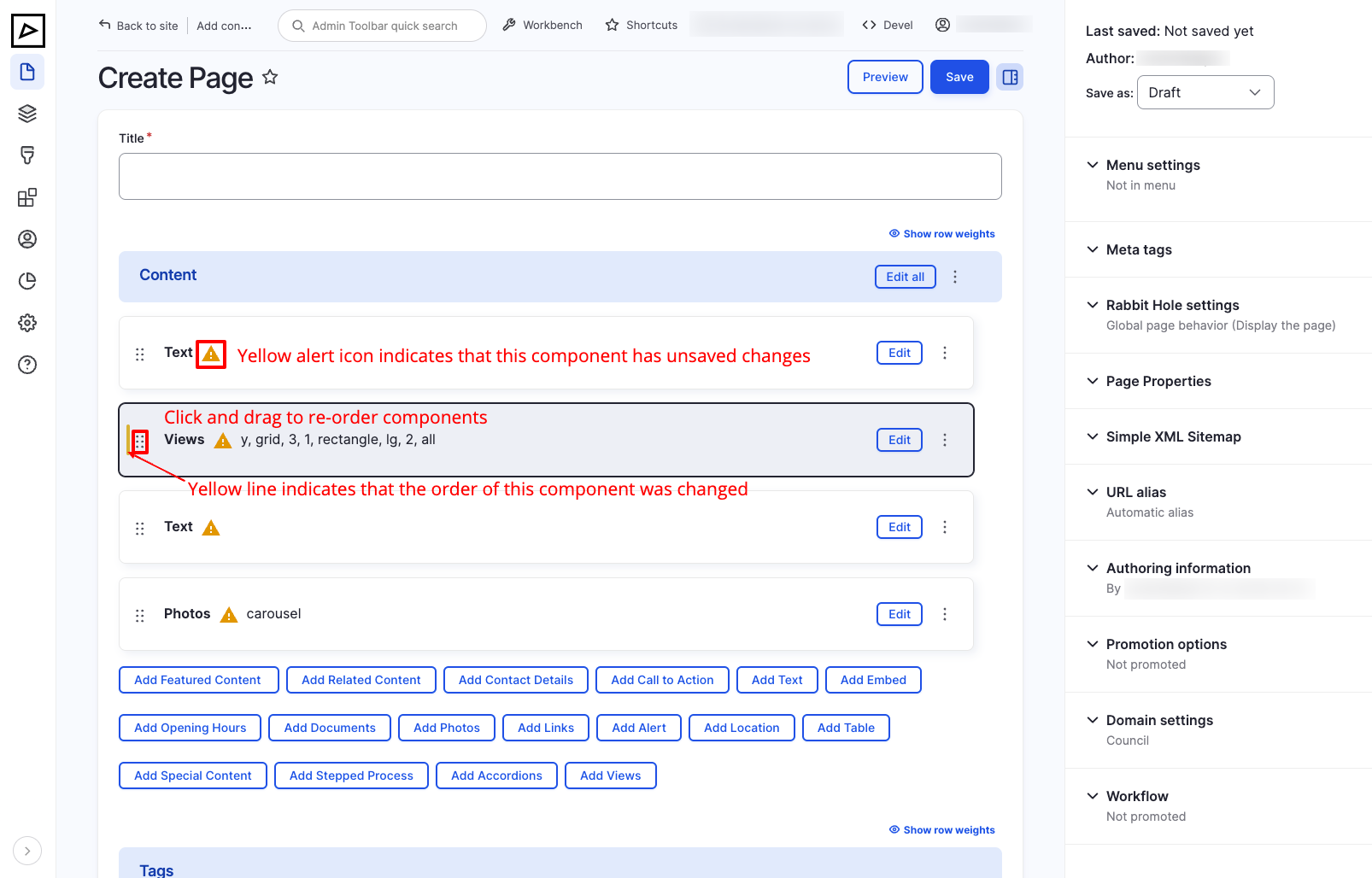The width and height of the screenshot is (1372, 878).
Task: Click Show row weights above Content section
Action: (x=942, y=233)
